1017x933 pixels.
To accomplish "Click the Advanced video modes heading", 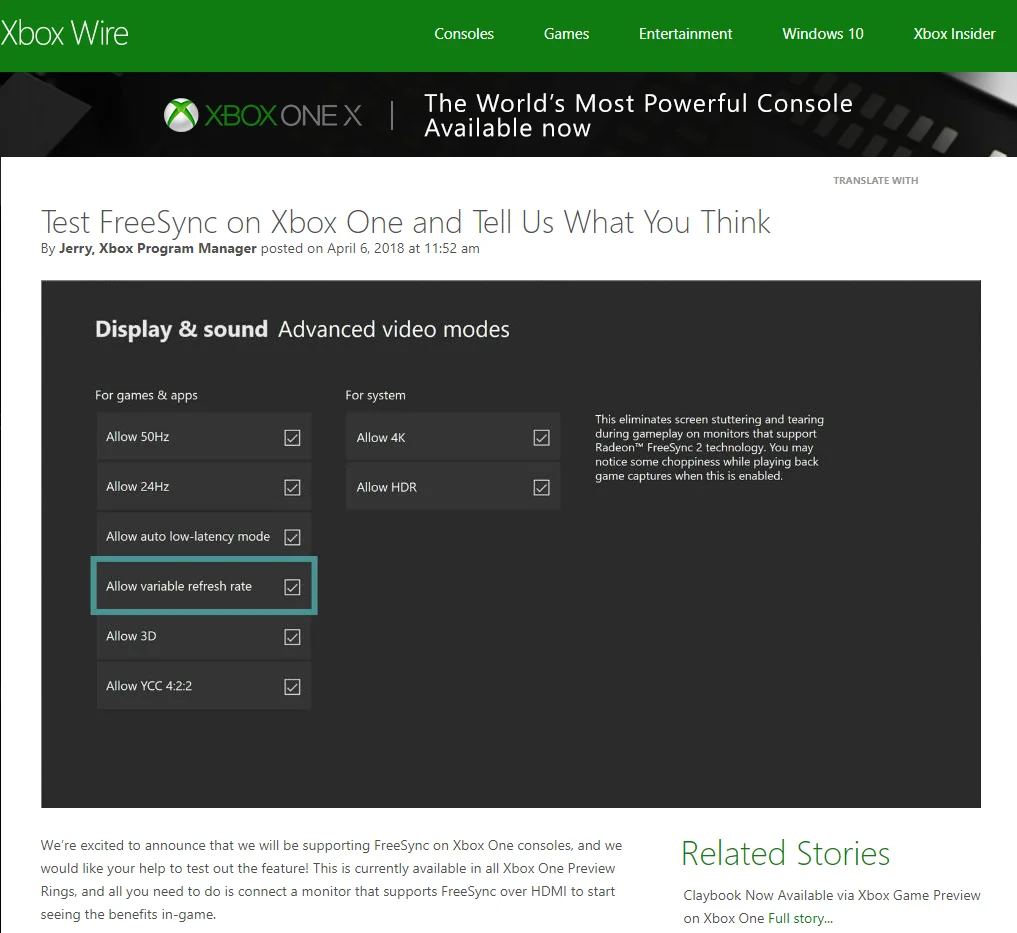I will 394,329.
